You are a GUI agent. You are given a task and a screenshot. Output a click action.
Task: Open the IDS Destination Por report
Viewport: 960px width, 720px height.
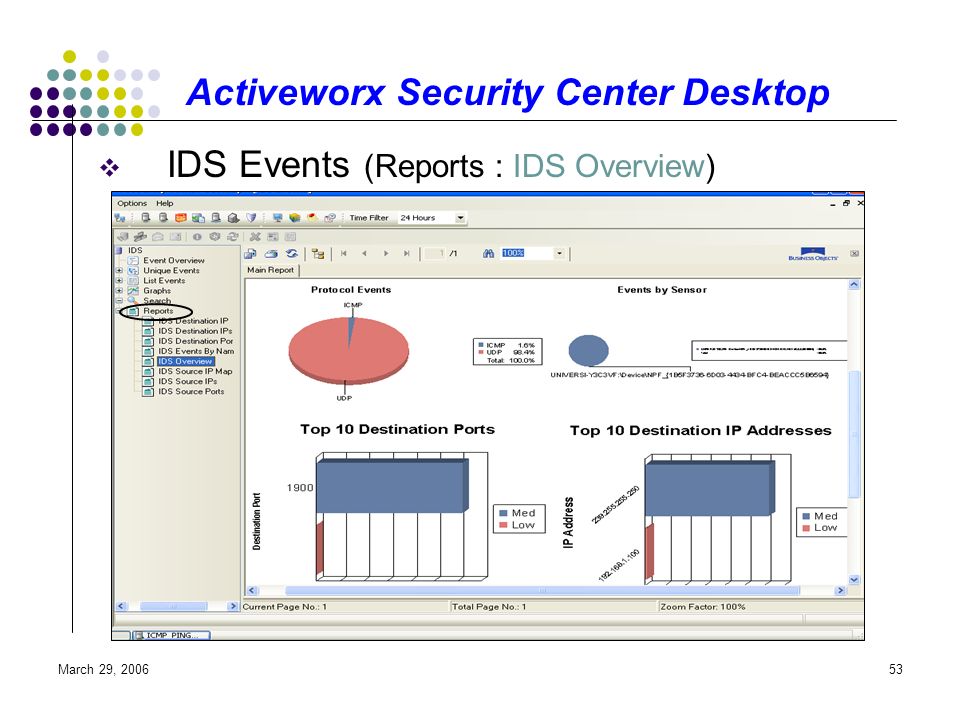[x=195, y=341]
